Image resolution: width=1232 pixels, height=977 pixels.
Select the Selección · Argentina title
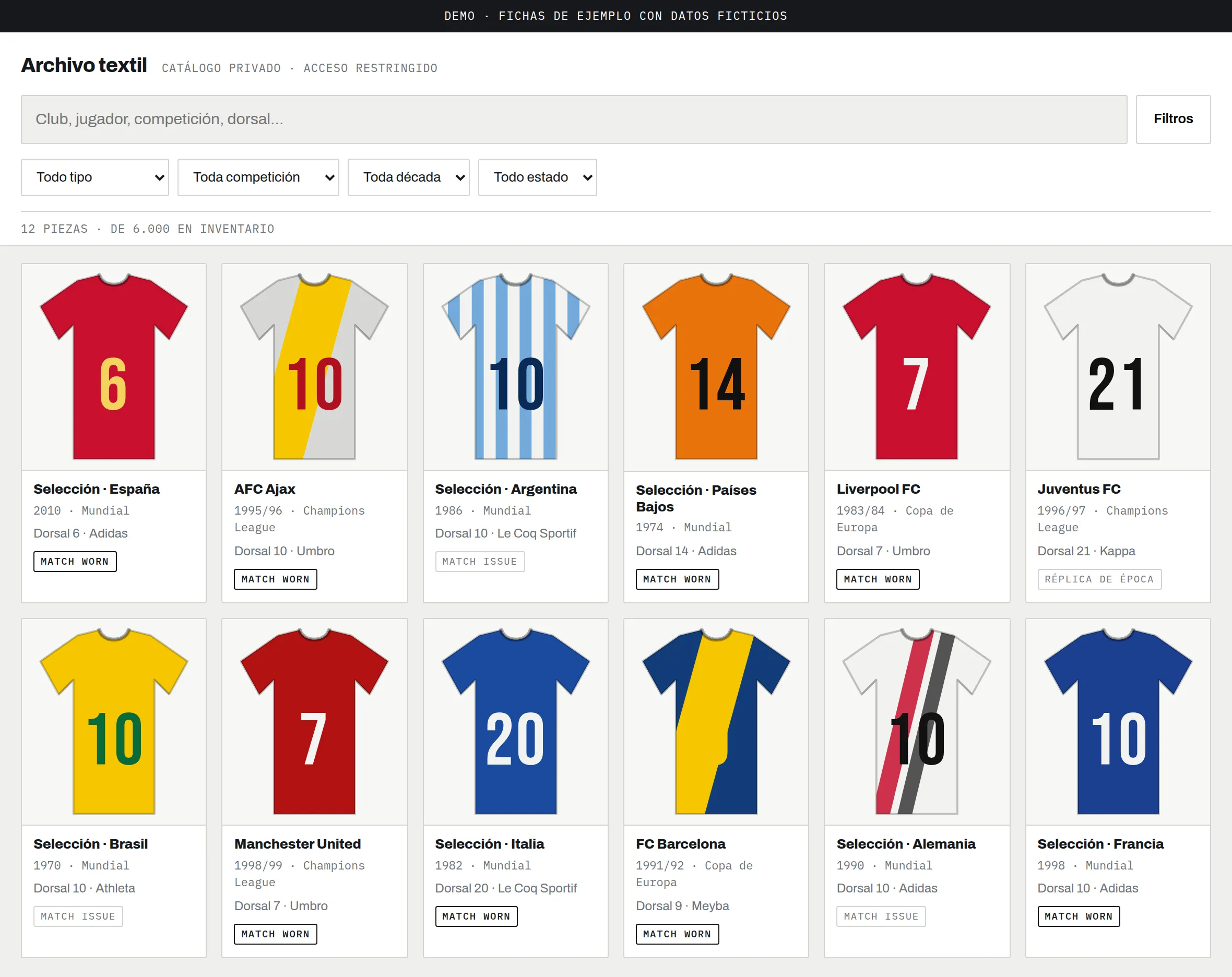coord(506,489)
